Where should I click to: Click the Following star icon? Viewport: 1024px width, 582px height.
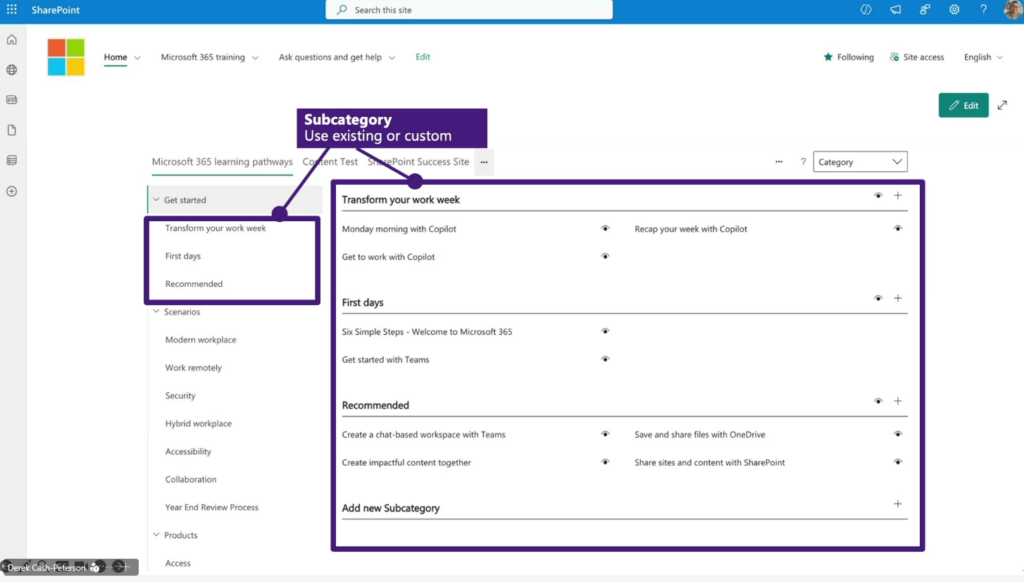pyautogui.click(x=828, y=57)
